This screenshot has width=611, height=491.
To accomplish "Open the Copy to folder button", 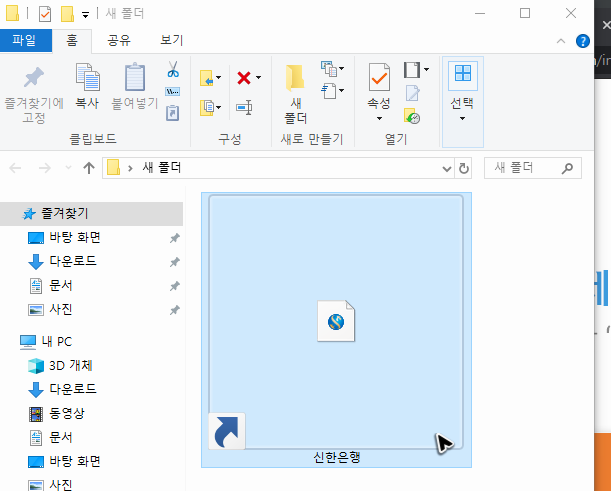I will (x=210, y=108).
